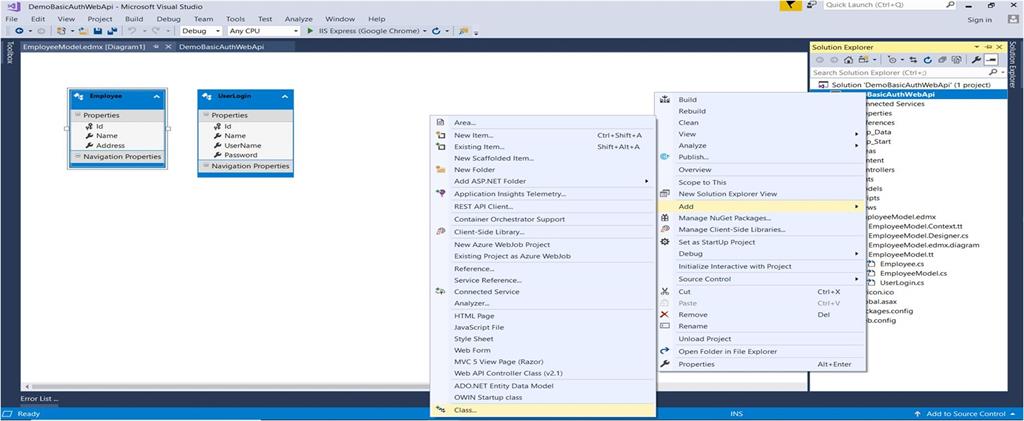Click Solution Explorer Home icon

tap(848, 59)
